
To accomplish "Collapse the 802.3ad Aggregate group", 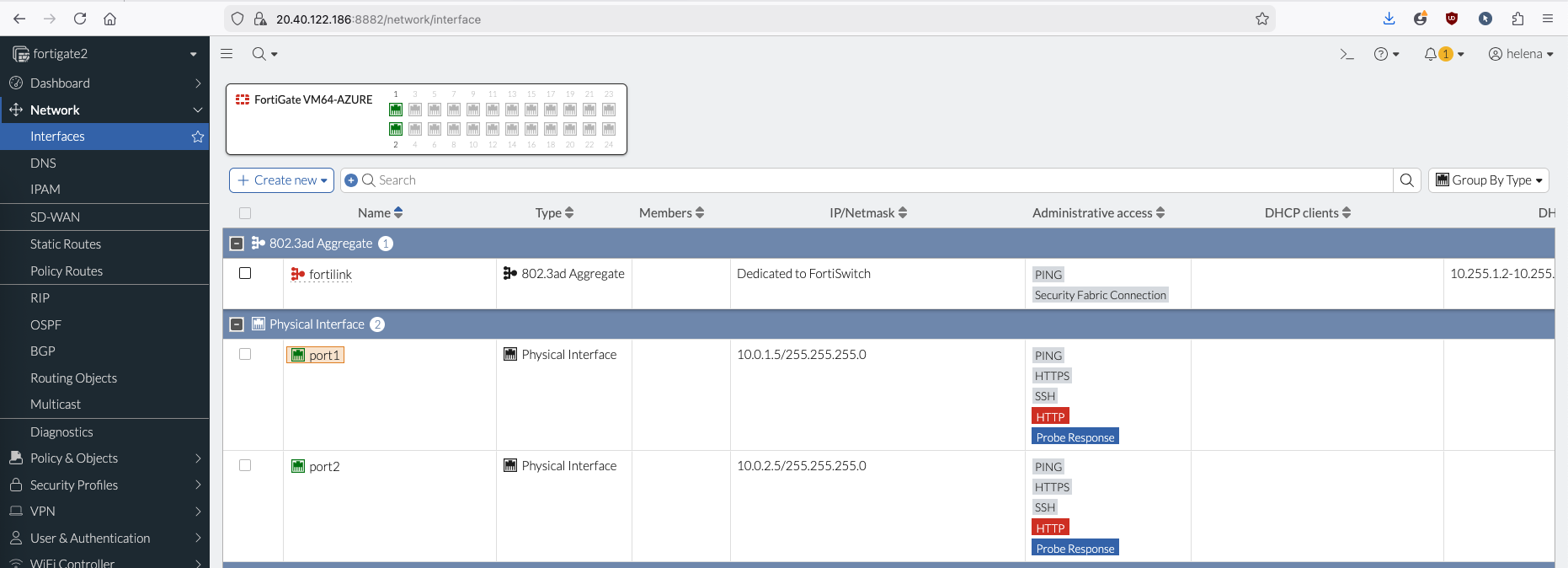I will click(237, 244).
